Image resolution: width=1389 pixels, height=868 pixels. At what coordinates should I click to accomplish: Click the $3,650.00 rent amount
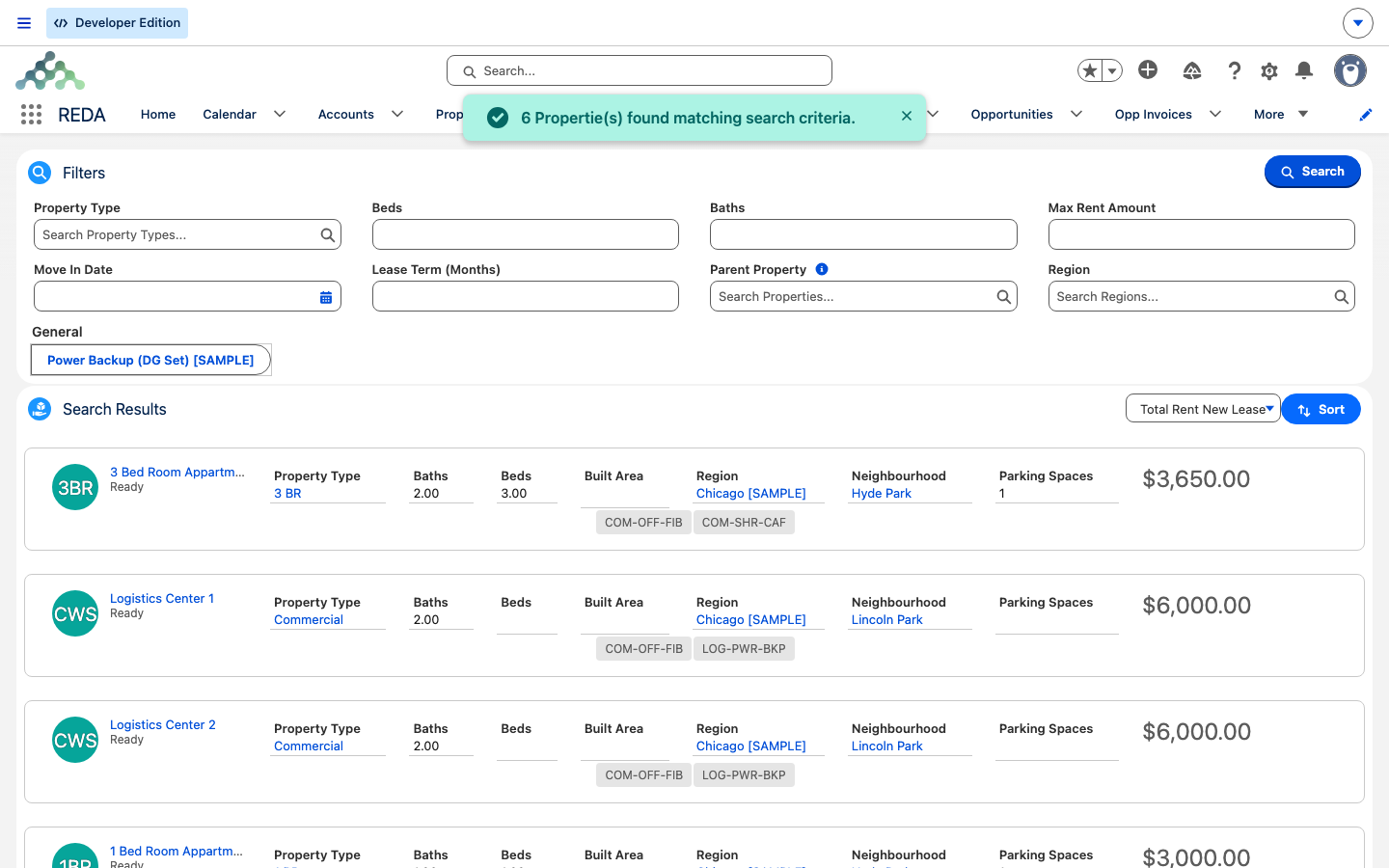pos(1196,478)
